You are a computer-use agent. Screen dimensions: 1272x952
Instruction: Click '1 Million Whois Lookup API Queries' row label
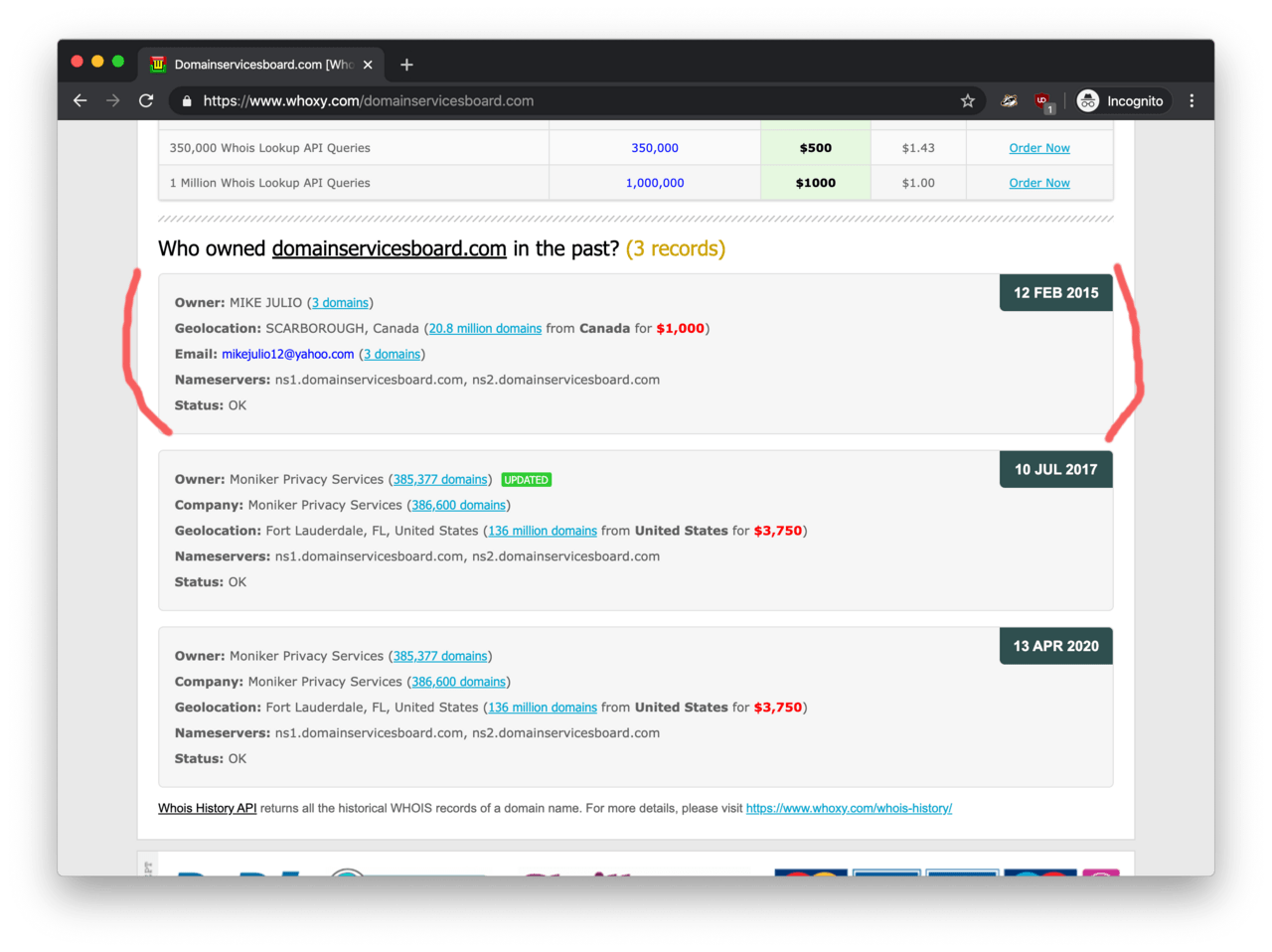click(x=270, y=183)
